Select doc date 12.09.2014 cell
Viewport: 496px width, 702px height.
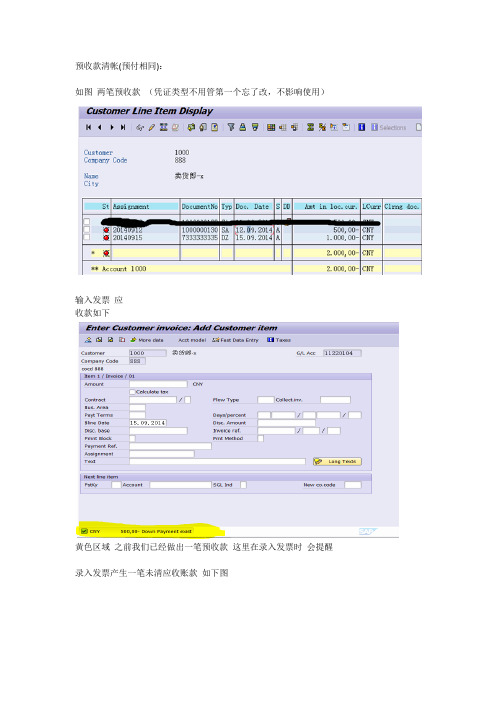(254, 230)
